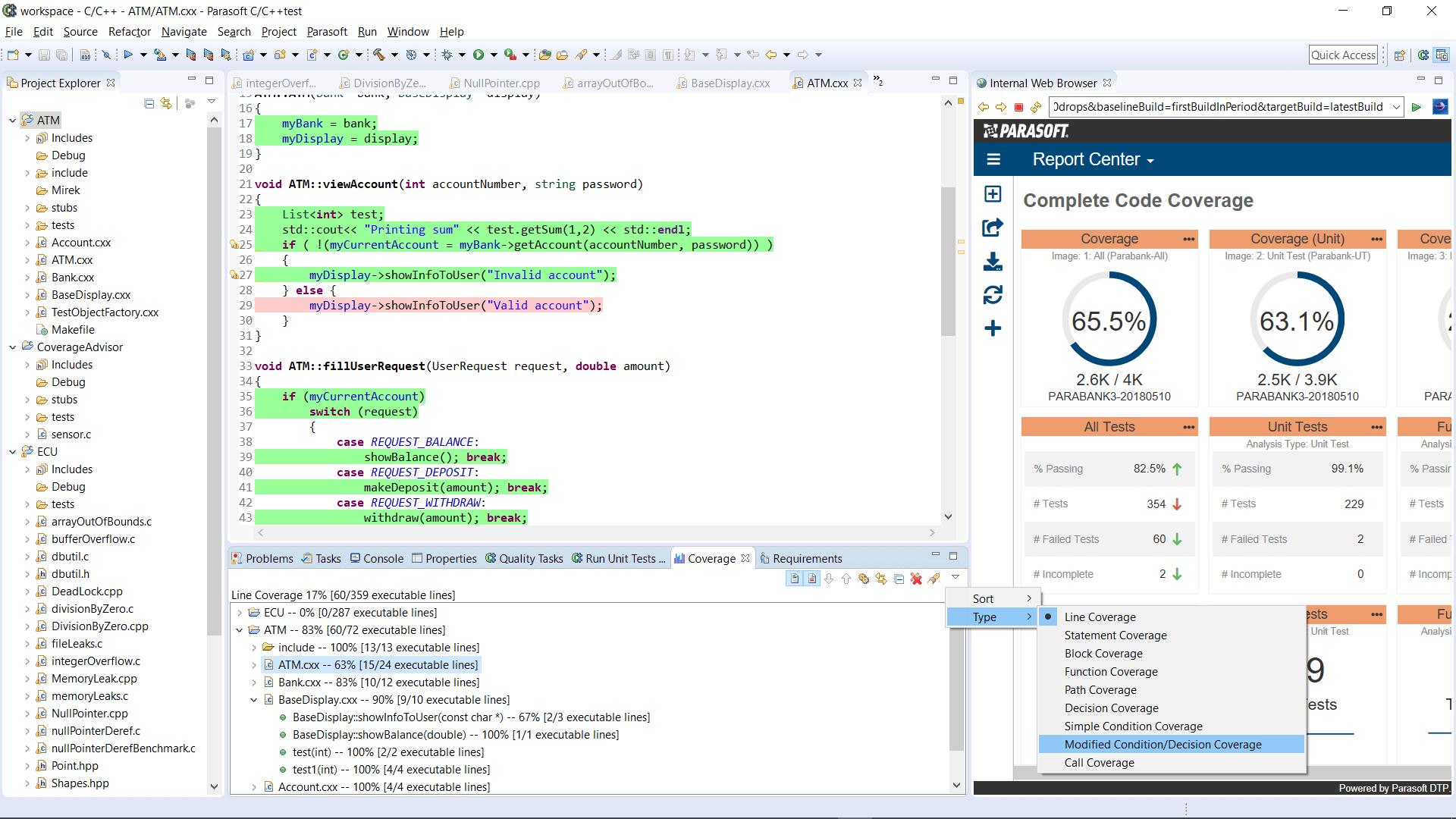
Task: Open the Coverage view menu triangle
Action: coord(955,578)
